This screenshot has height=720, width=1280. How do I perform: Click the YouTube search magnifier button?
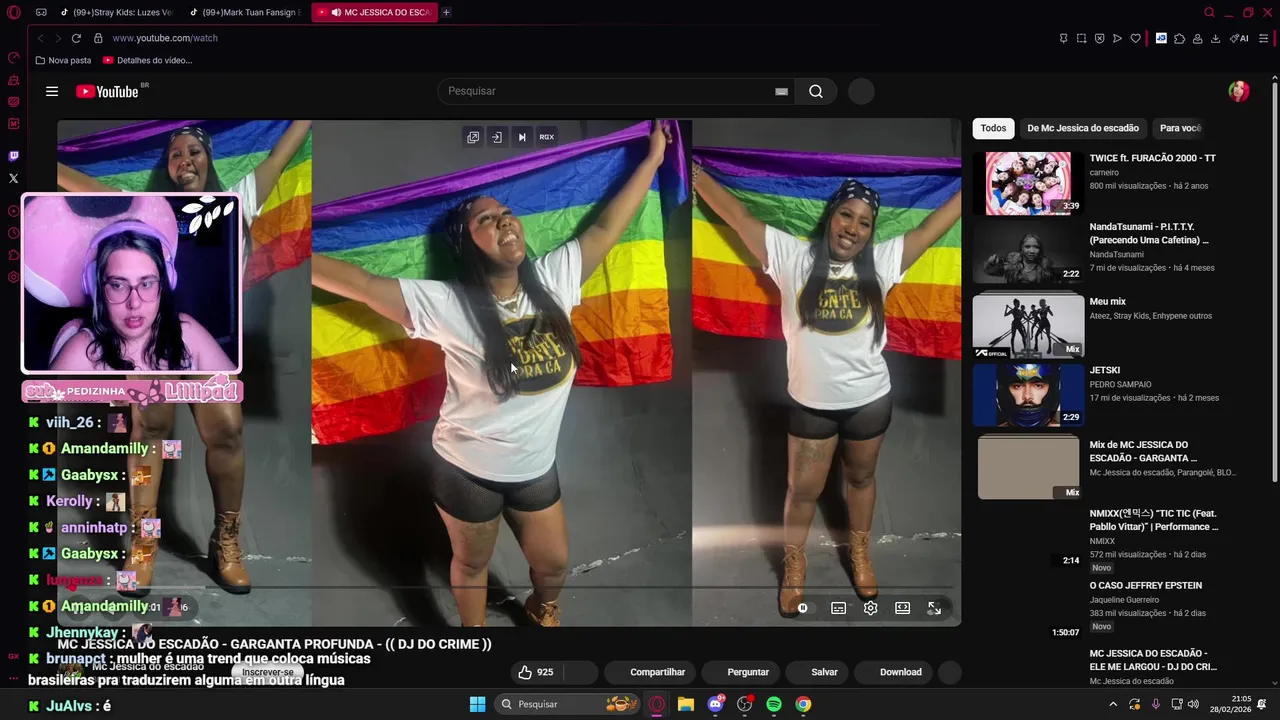click(816, 91)
